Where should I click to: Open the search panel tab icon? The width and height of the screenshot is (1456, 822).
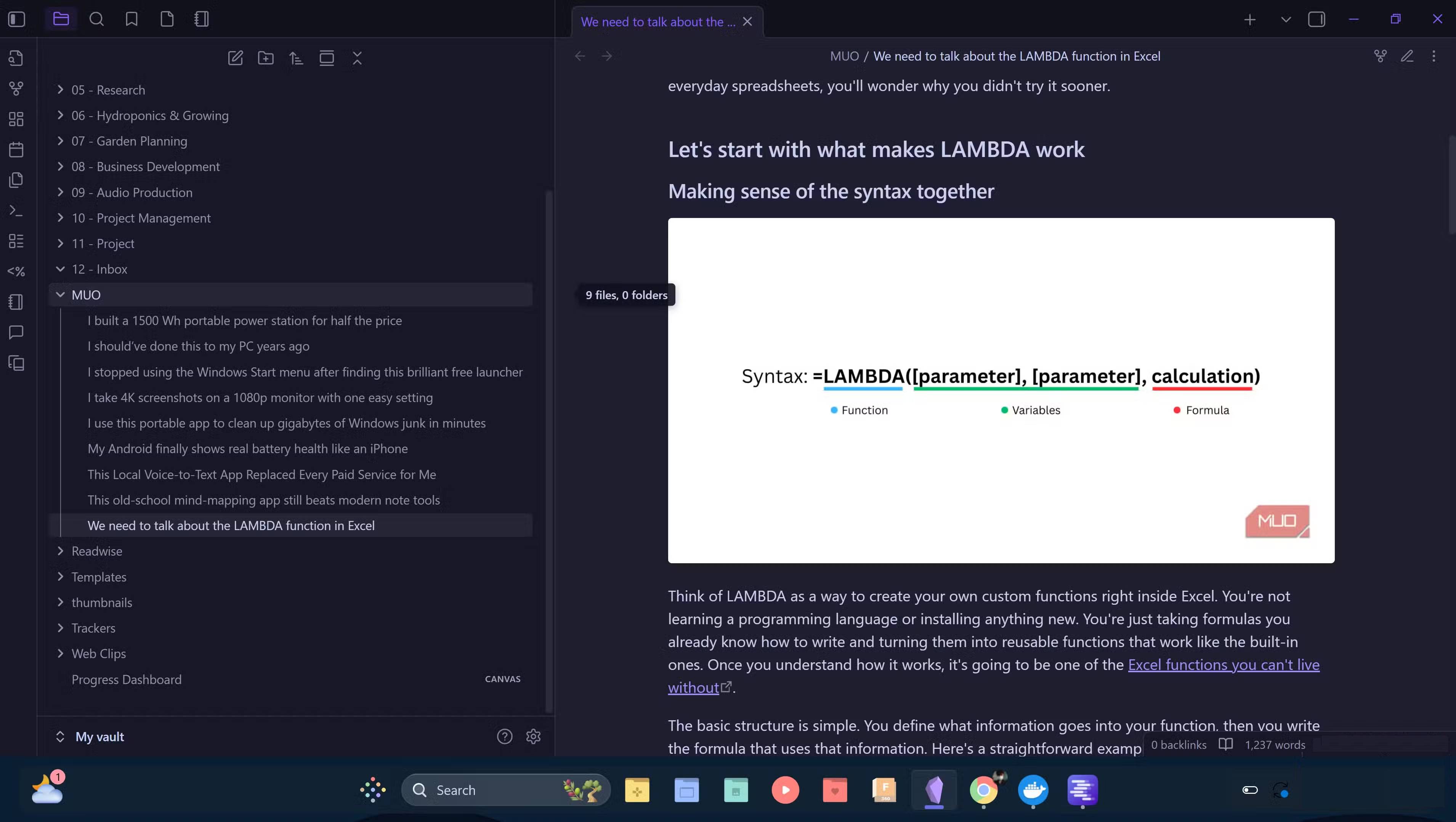coord(97,19)
